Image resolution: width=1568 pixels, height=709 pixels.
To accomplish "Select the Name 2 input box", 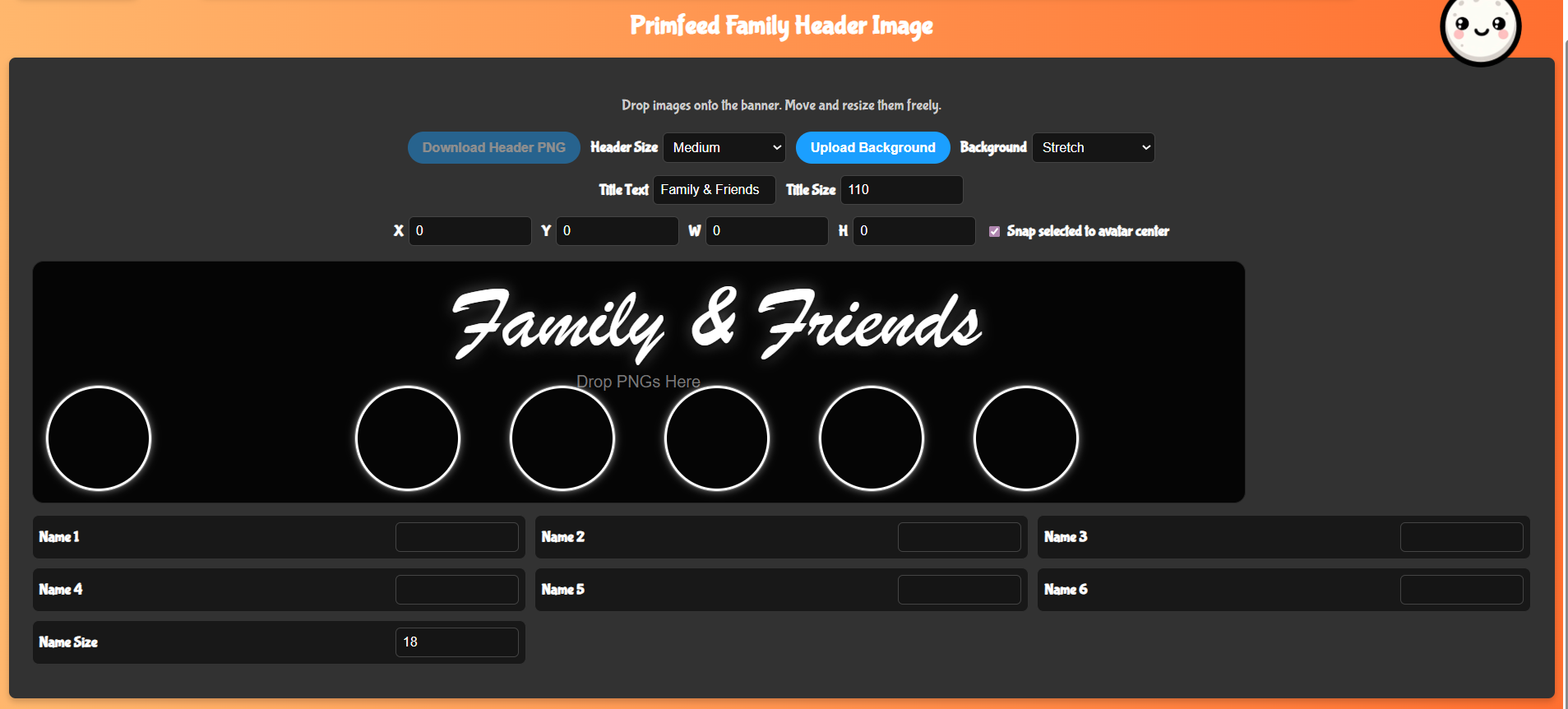I will pos(960,537).
